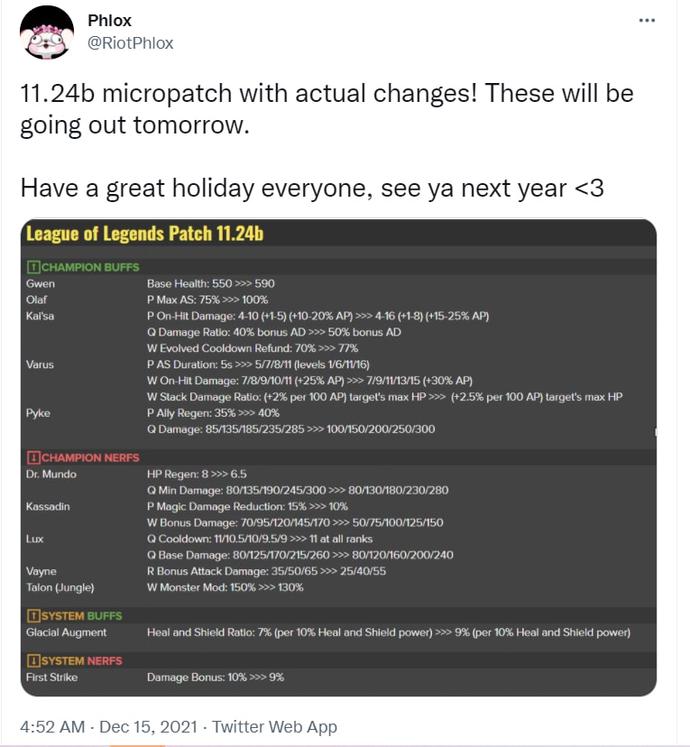Screen dimensions: 690x747
Task: Click the "Have a great holiday everyone" line
Action: [311, 188]
